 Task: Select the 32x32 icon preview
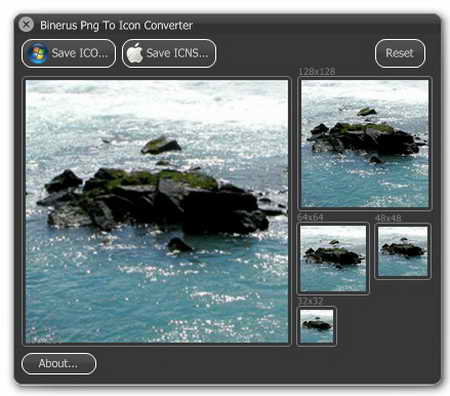pos(316,326)
